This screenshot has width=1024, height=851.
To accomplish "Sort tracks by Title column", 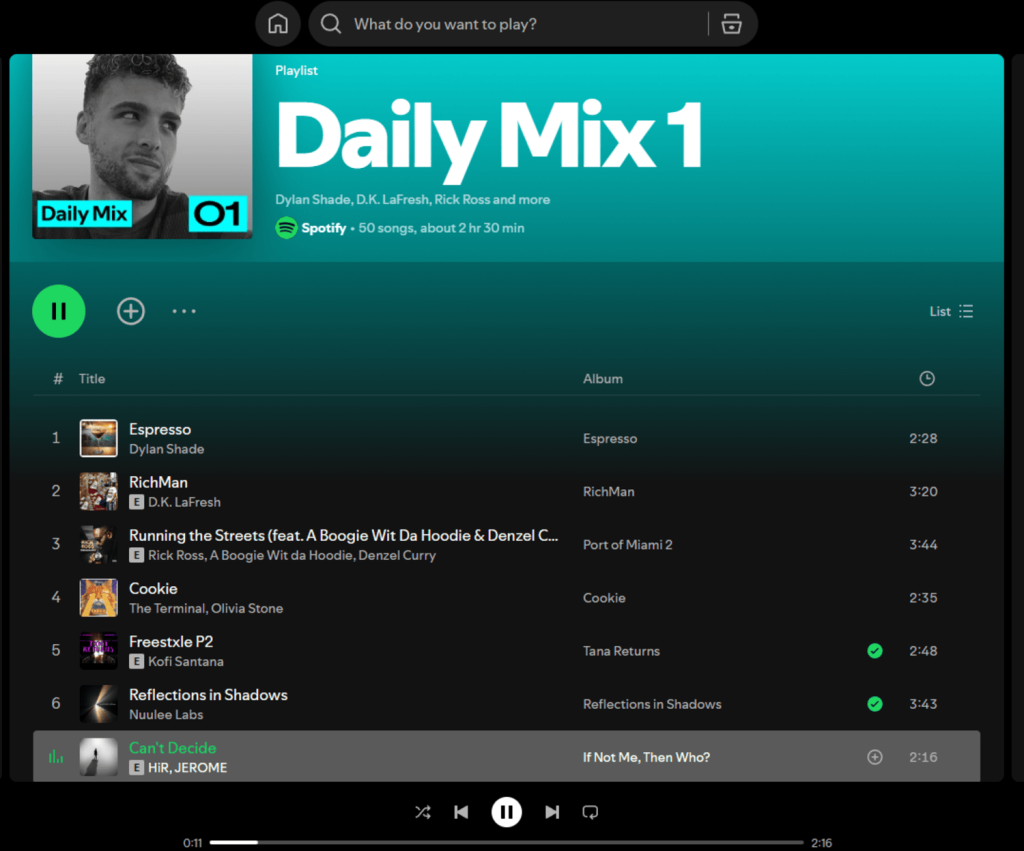I will pyautogui.click(x=92, y=379).
